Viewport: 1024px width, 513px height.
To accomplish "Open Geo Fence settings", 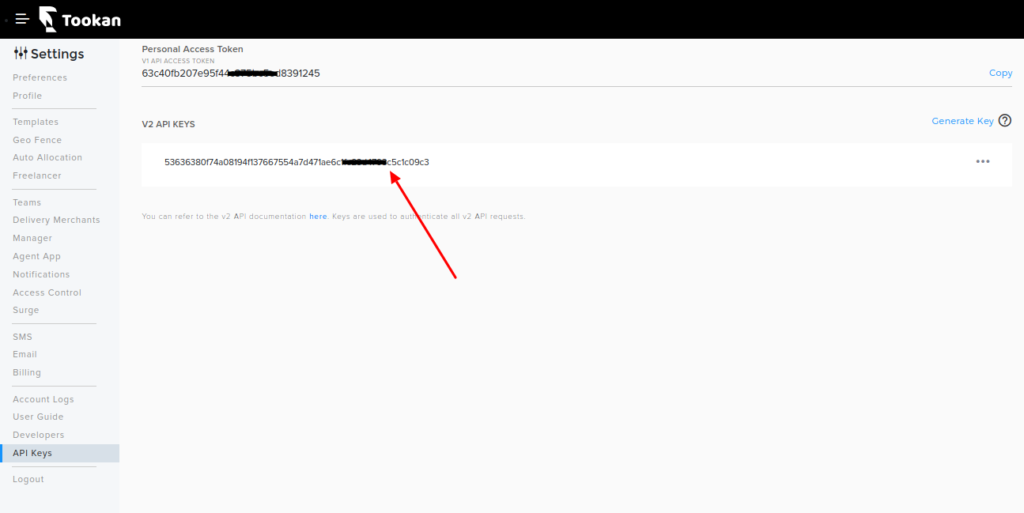I will coord(37,140).
